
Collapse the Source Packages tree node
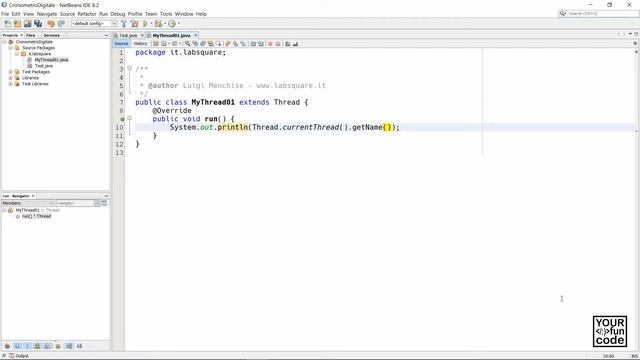tap(11, 48)
